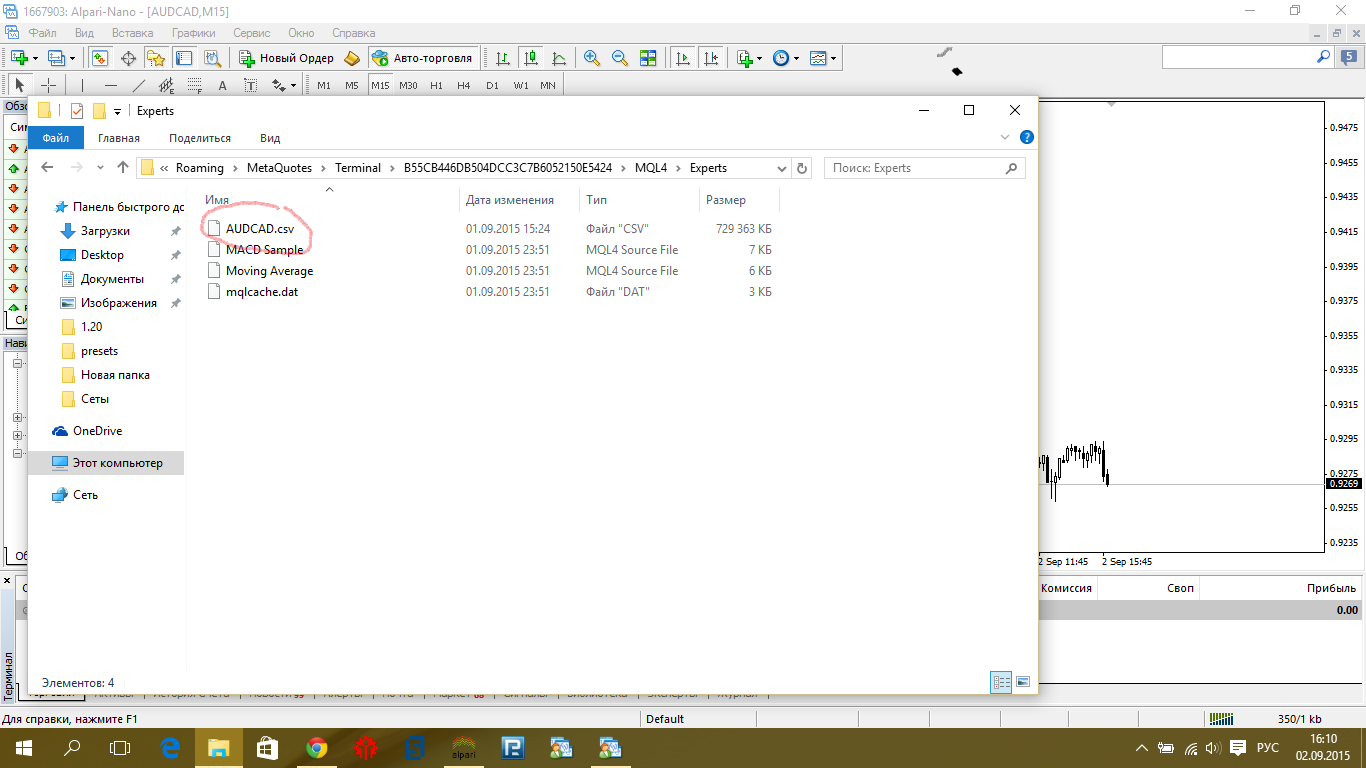Open Загрузки in quick access
The width and height of the screenshot is (1366, 768).
pyautogui.click(x=105, y=231)
